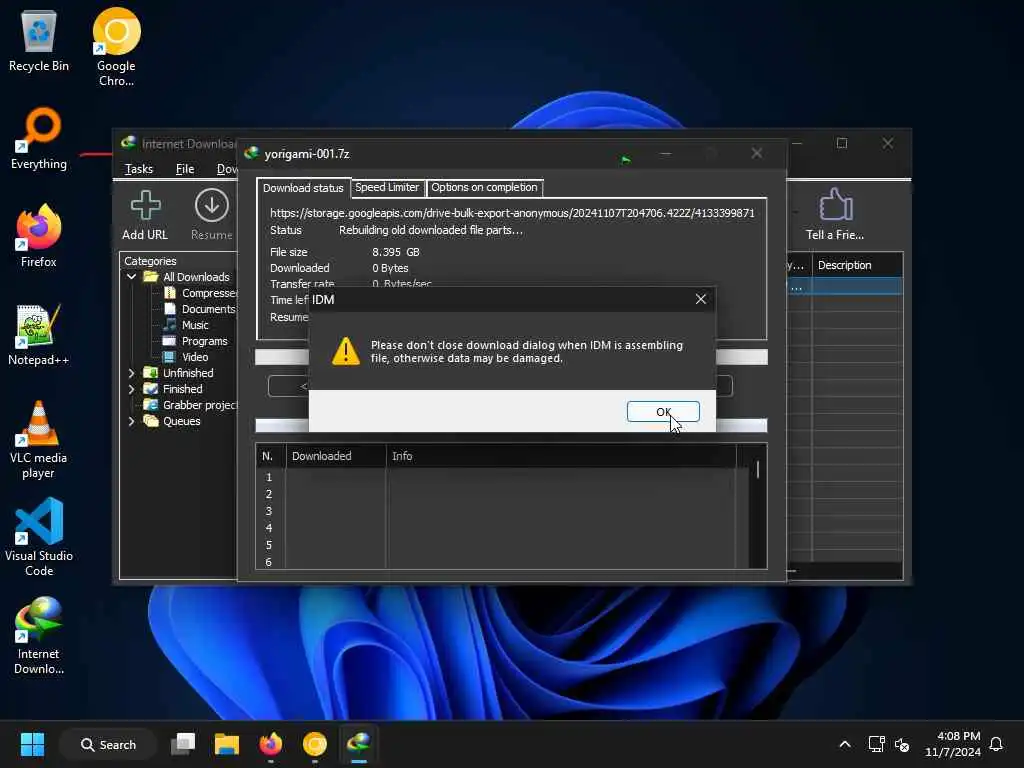Click the network tray icon

(x=876, y=744)
